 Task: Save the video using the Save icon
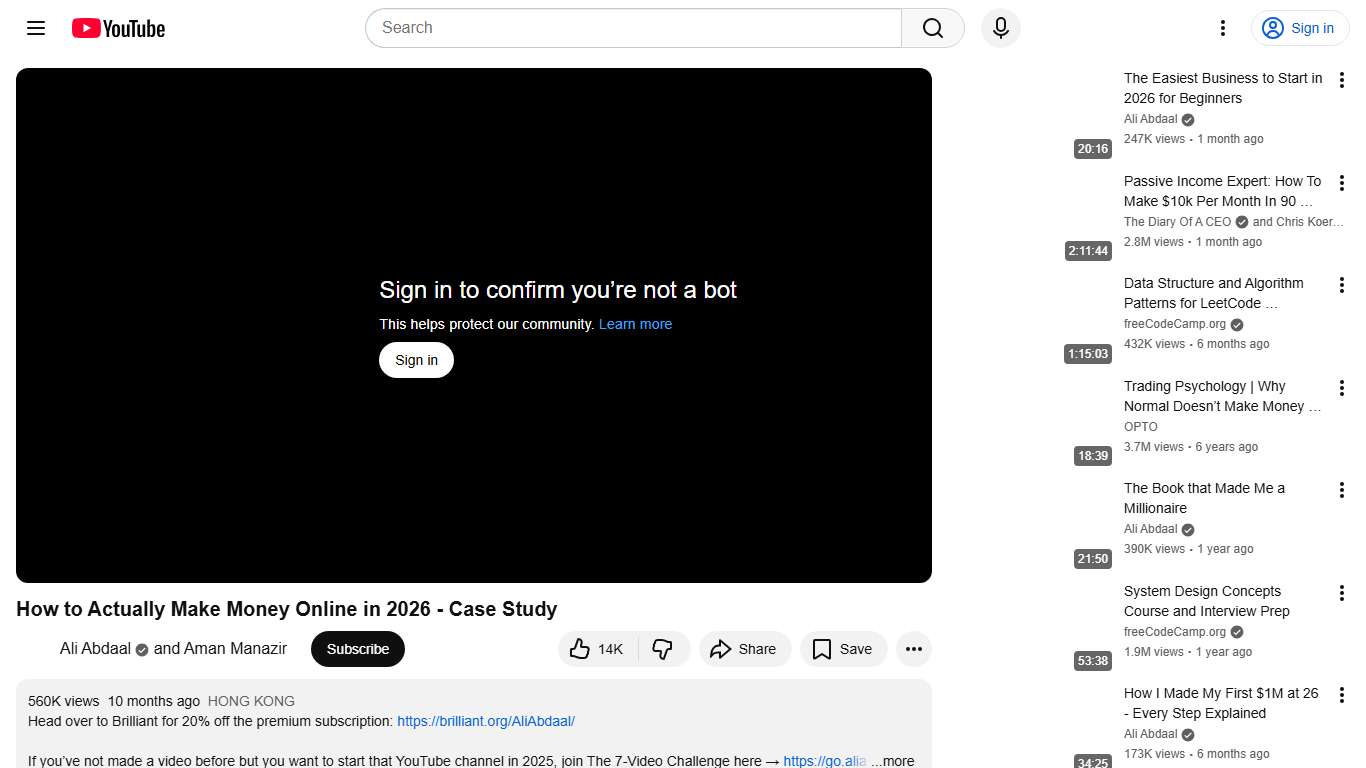point(843,649)
